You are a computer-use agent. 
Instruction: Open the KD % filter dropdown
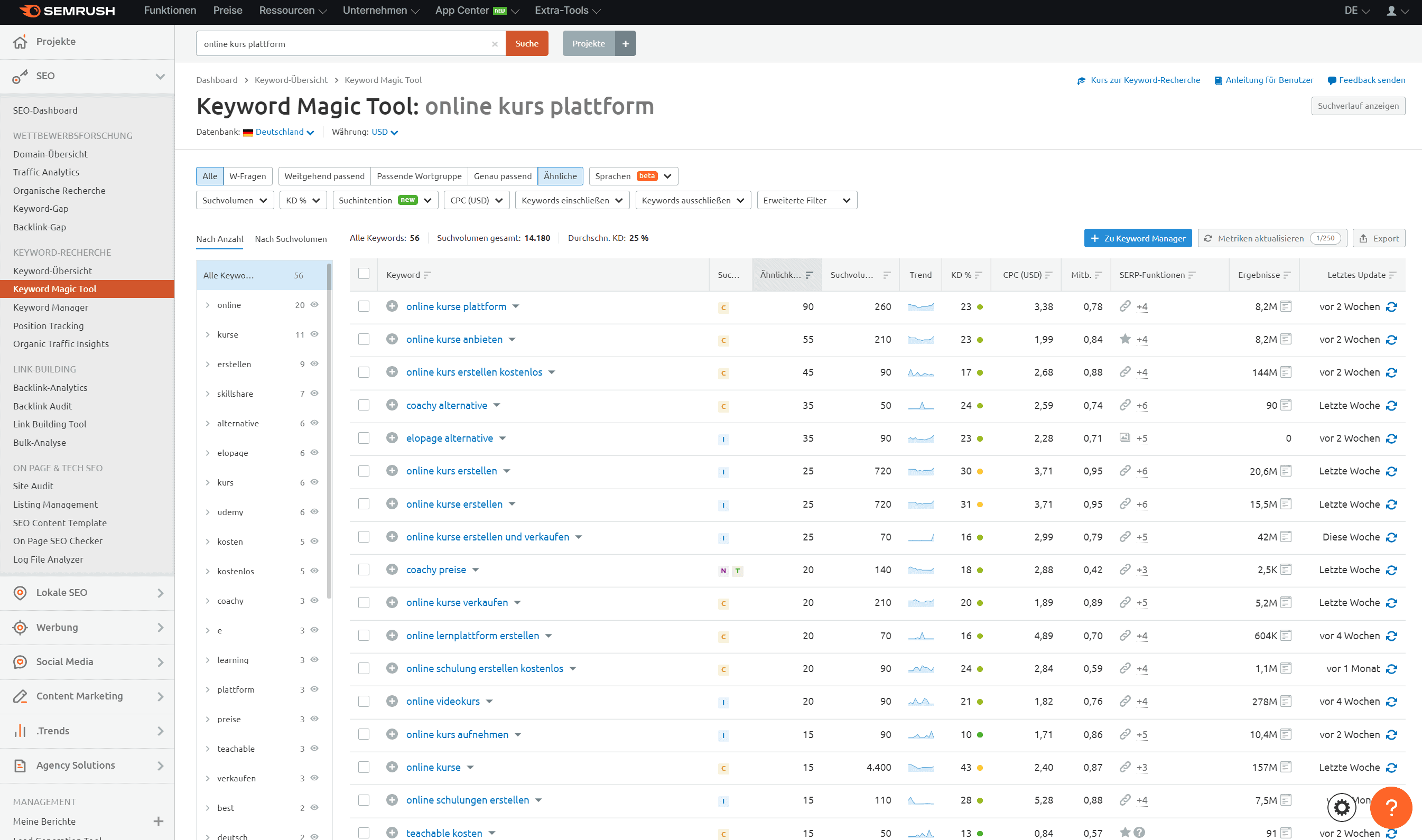click(x=303, y=200)
